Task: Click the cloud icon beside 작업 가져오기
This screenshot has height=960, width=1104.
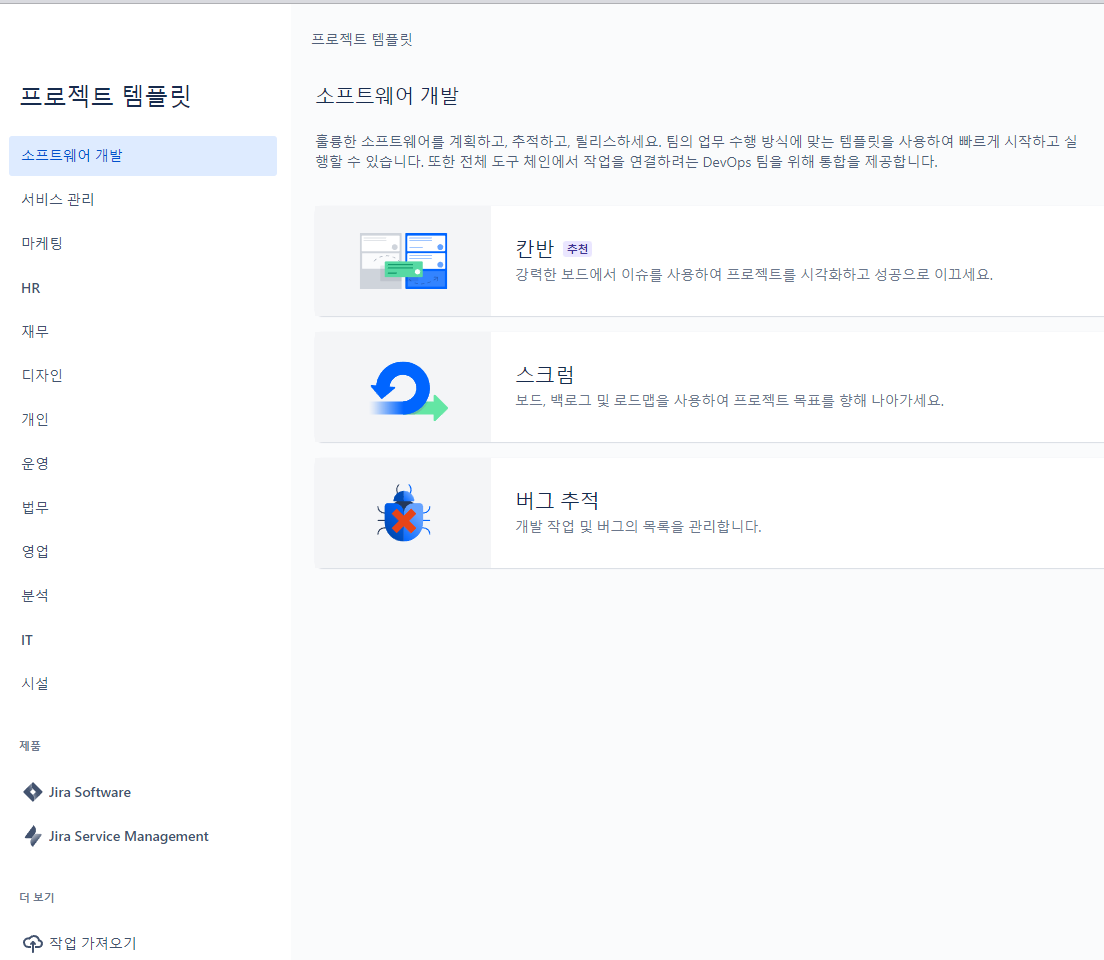Action: click(x=30, y=942)
